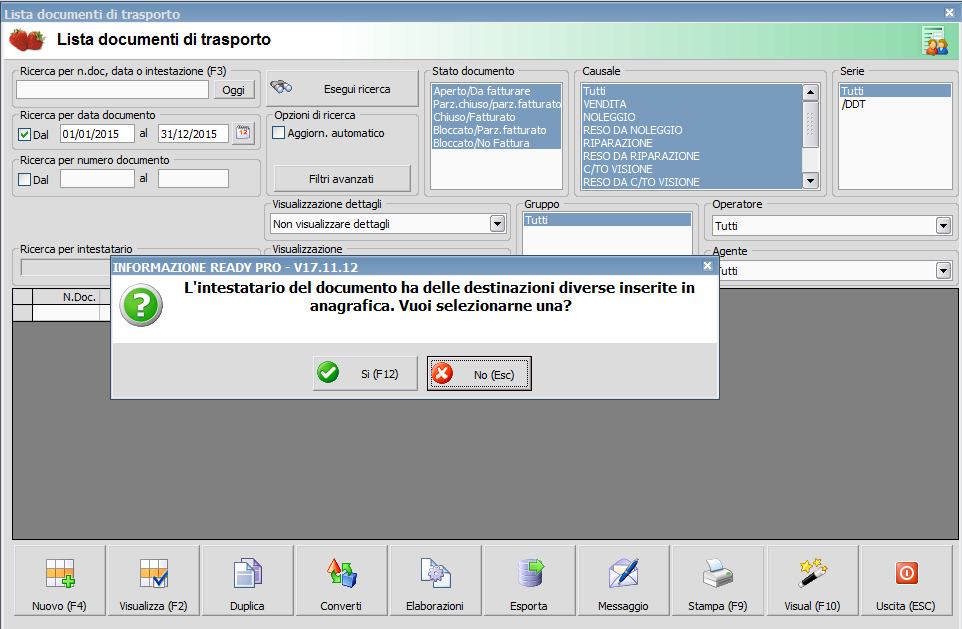Open Filtri avanzati advanced filters

[342, 179]
